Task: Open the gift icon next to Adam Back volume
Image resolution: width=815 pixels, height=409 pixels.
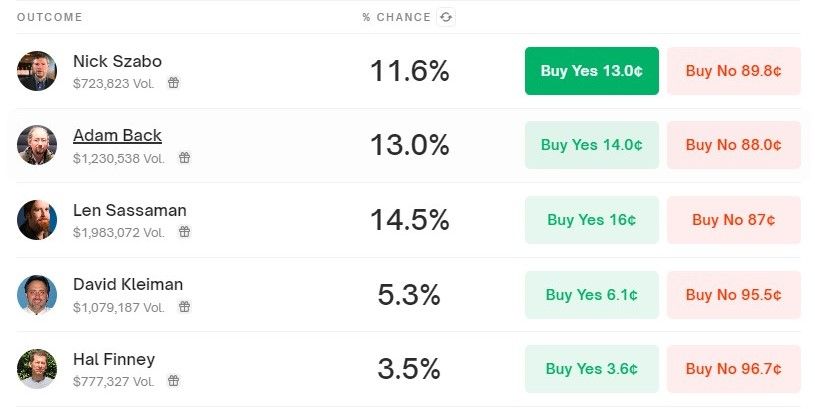Action: (x=185, y=157)
